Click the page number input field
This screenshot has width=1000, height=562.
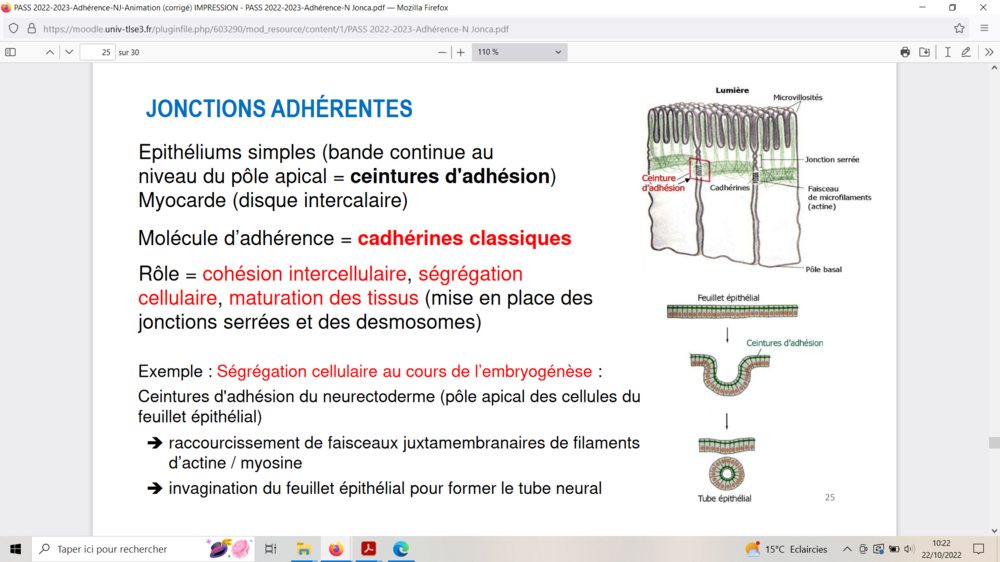point(97,52)
